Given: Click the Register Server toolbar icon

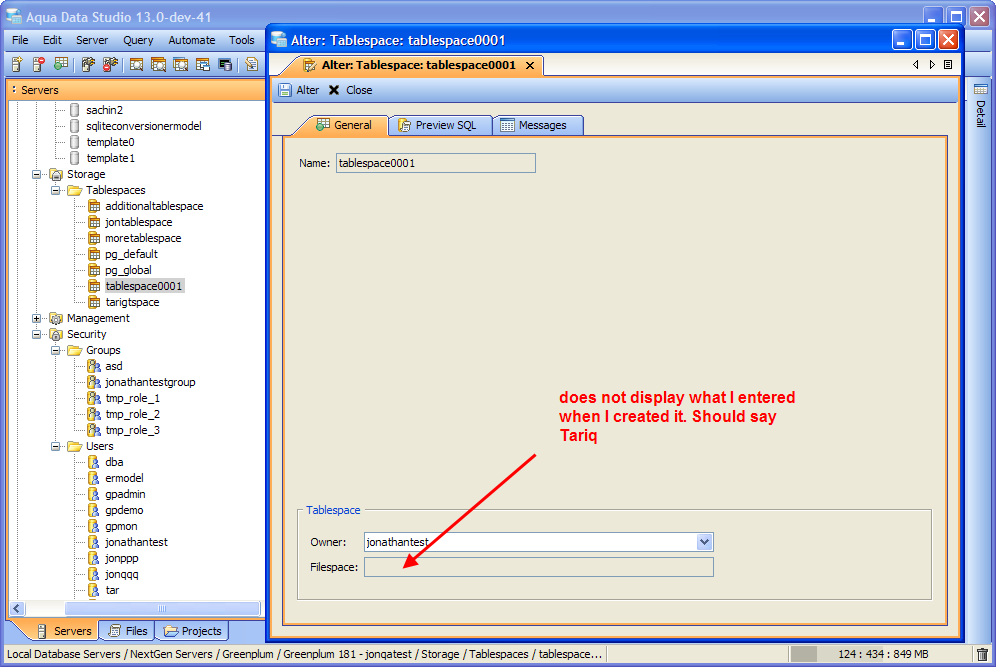Looking at the screenshot, I should [x=17, y=64].
